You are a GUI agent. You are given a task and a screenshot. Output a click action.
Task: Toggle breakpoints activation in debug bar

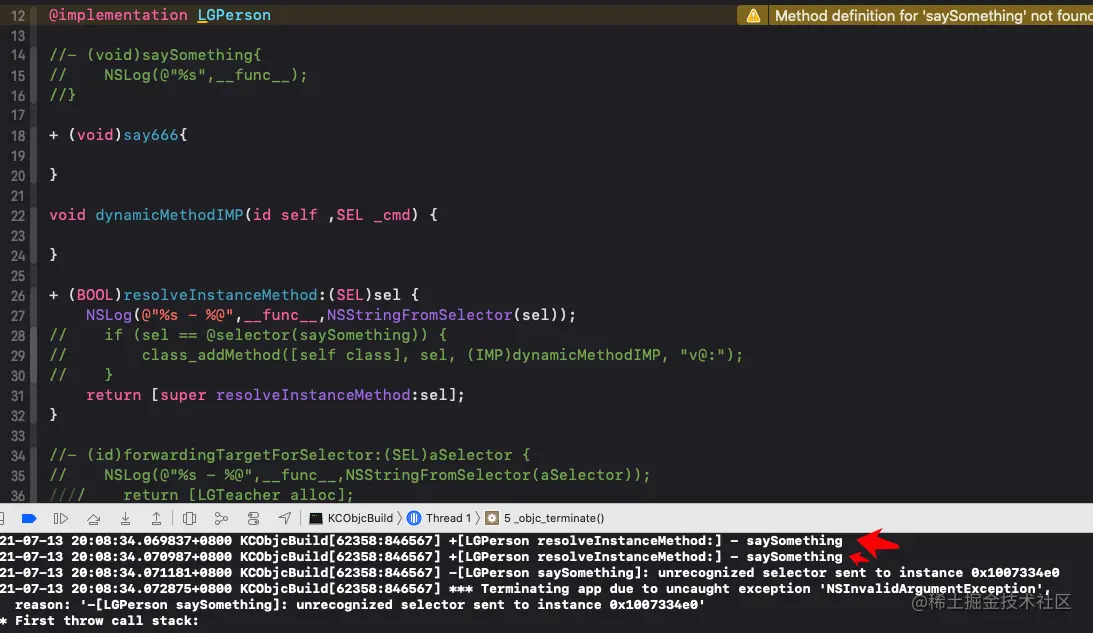(29, 518)
